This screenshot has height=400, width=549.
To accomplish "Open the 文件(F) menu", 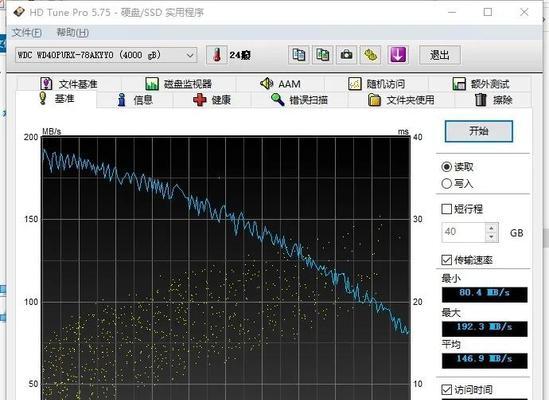I will (27, 33).
